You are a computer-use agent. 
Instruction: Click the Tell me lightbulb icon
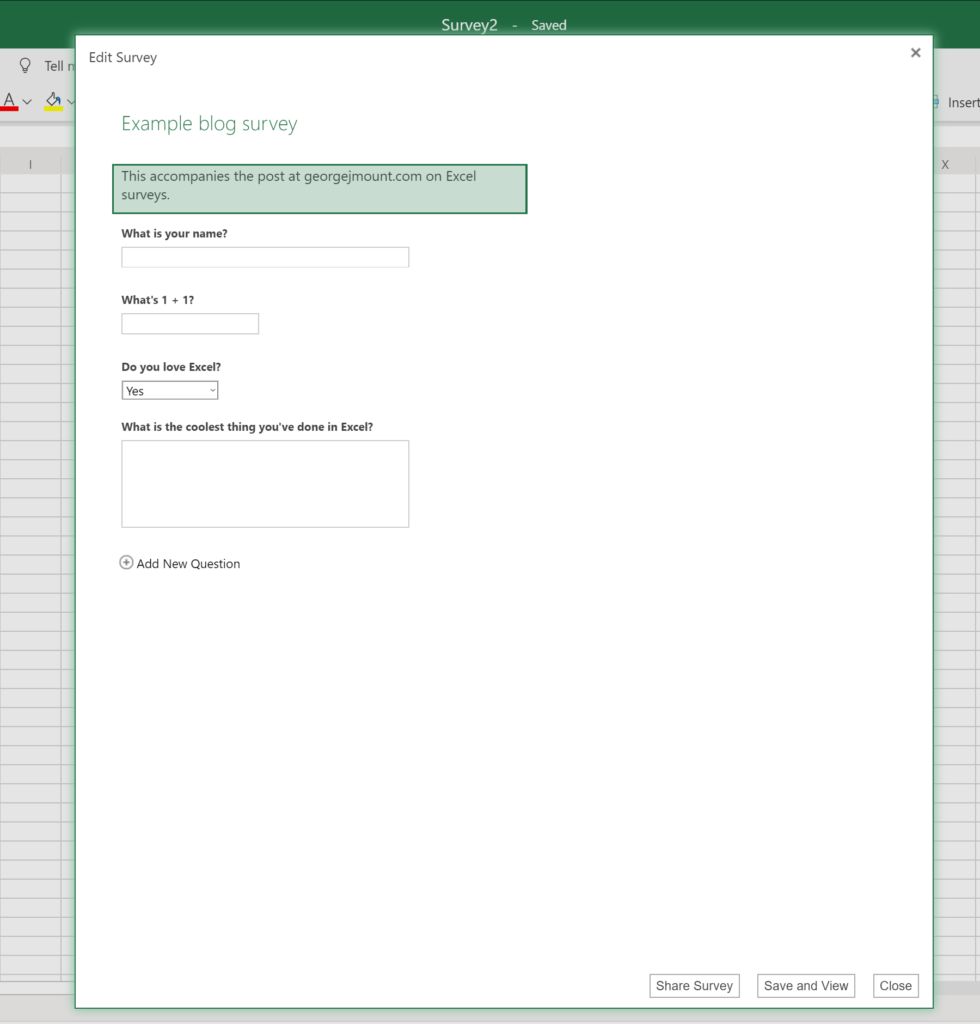[x=26, y=66]
